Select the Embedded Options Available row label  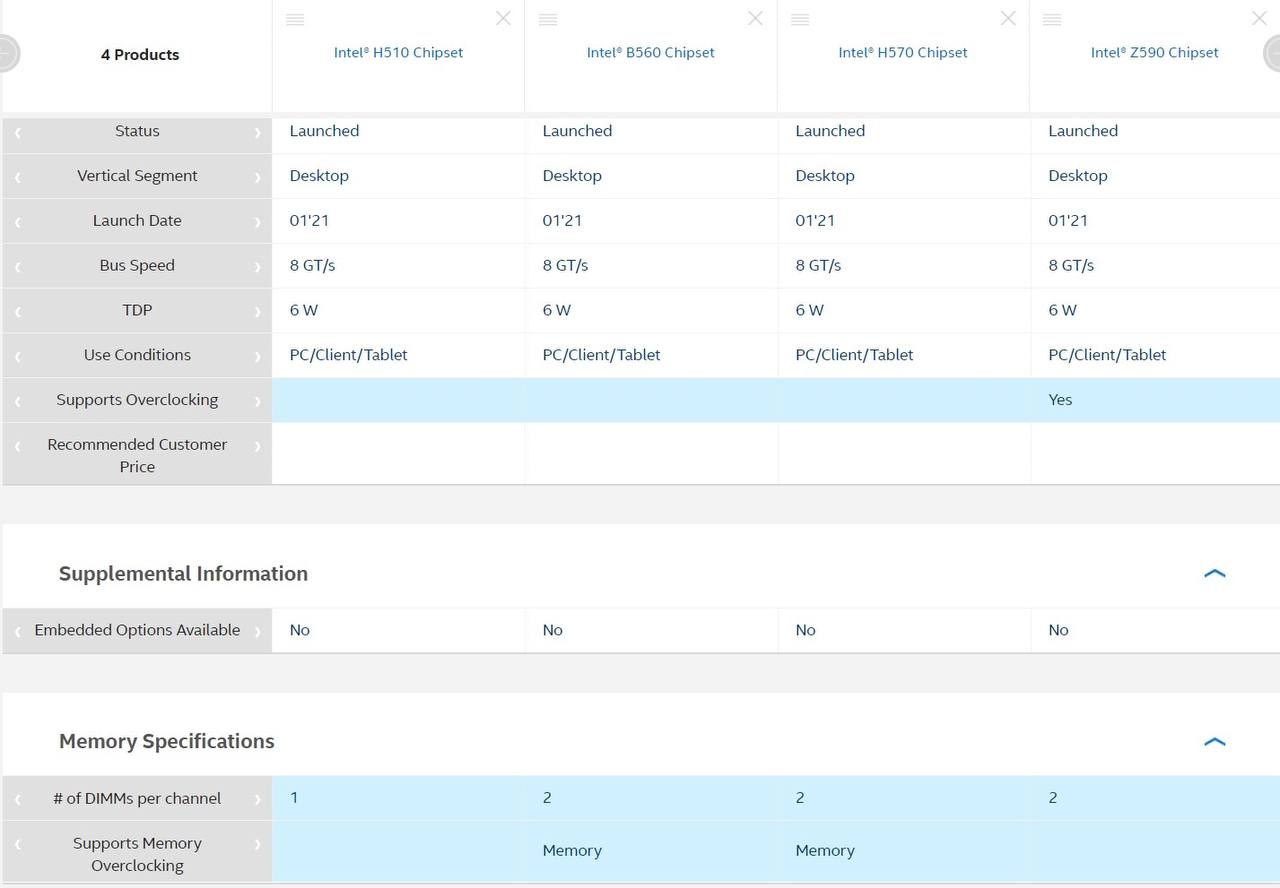(x=137, y=630)
